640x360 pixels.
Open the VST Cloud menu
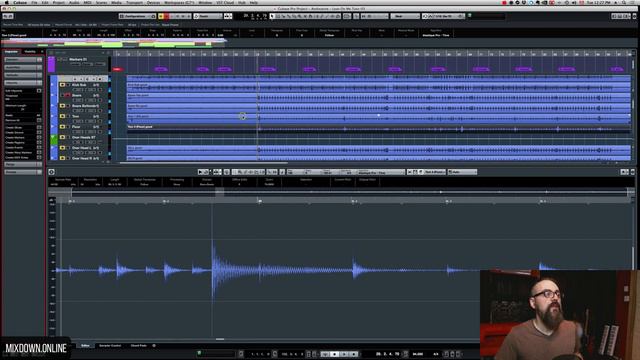(x=225, y=2)
